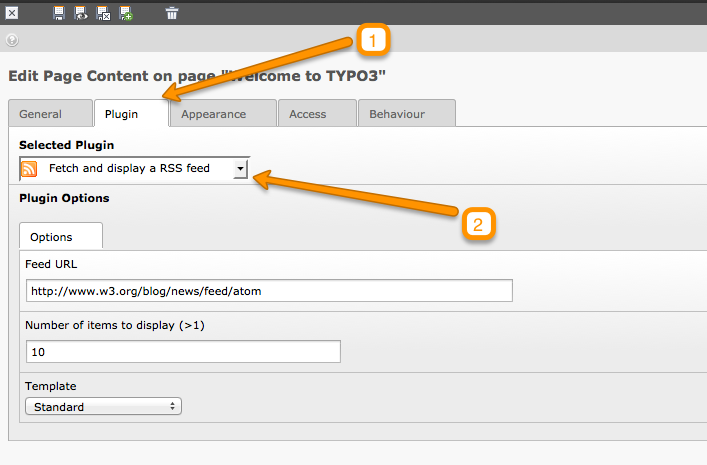Screen dimensions: 707x465
Task: Click the orange annotation marker 2
Action: (x=478, y=224)
